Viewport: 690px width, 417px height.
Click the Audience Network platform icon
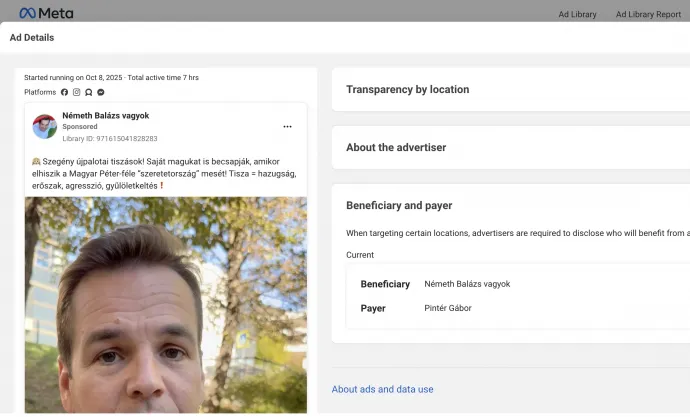(x=89, y=92)
